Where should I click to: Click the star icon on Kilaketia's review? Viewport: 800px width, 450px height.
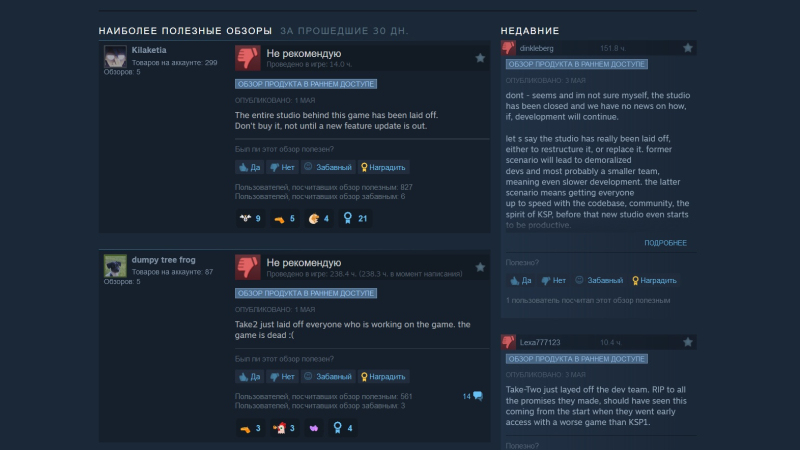[x=480, y=58]
